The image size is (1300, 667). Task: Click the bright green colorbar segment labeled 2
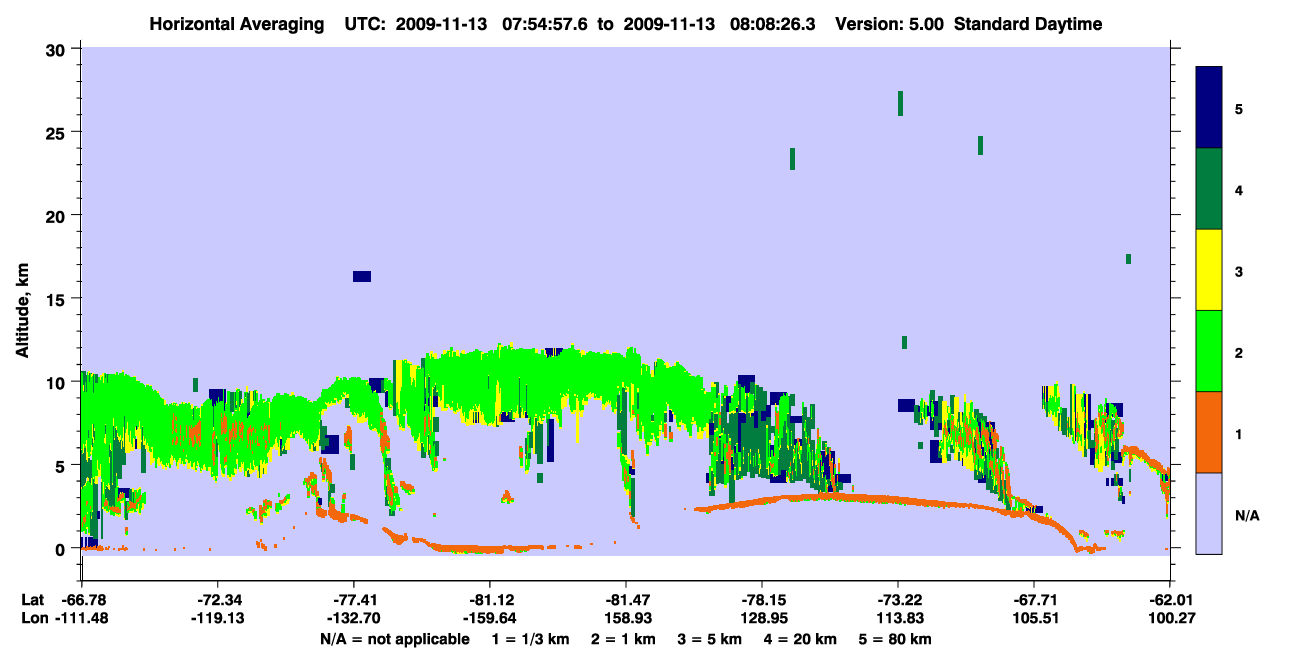(1209, 351)
